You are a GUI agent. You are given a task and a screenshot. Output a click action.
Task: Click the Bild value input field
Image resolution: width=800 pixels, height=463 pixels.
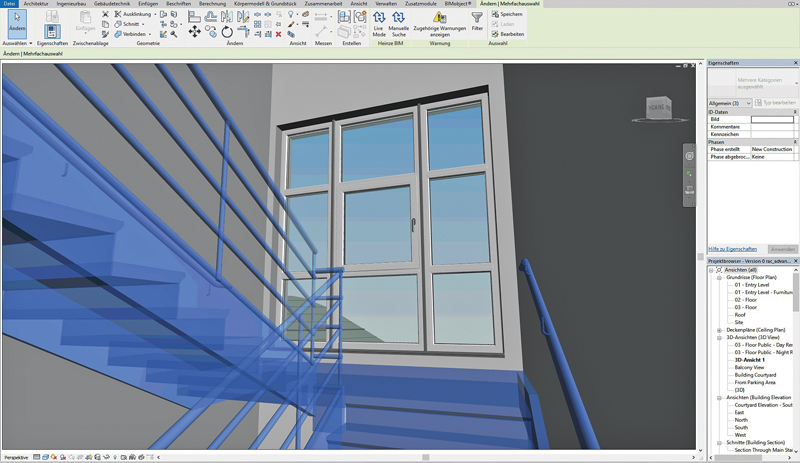773,120
